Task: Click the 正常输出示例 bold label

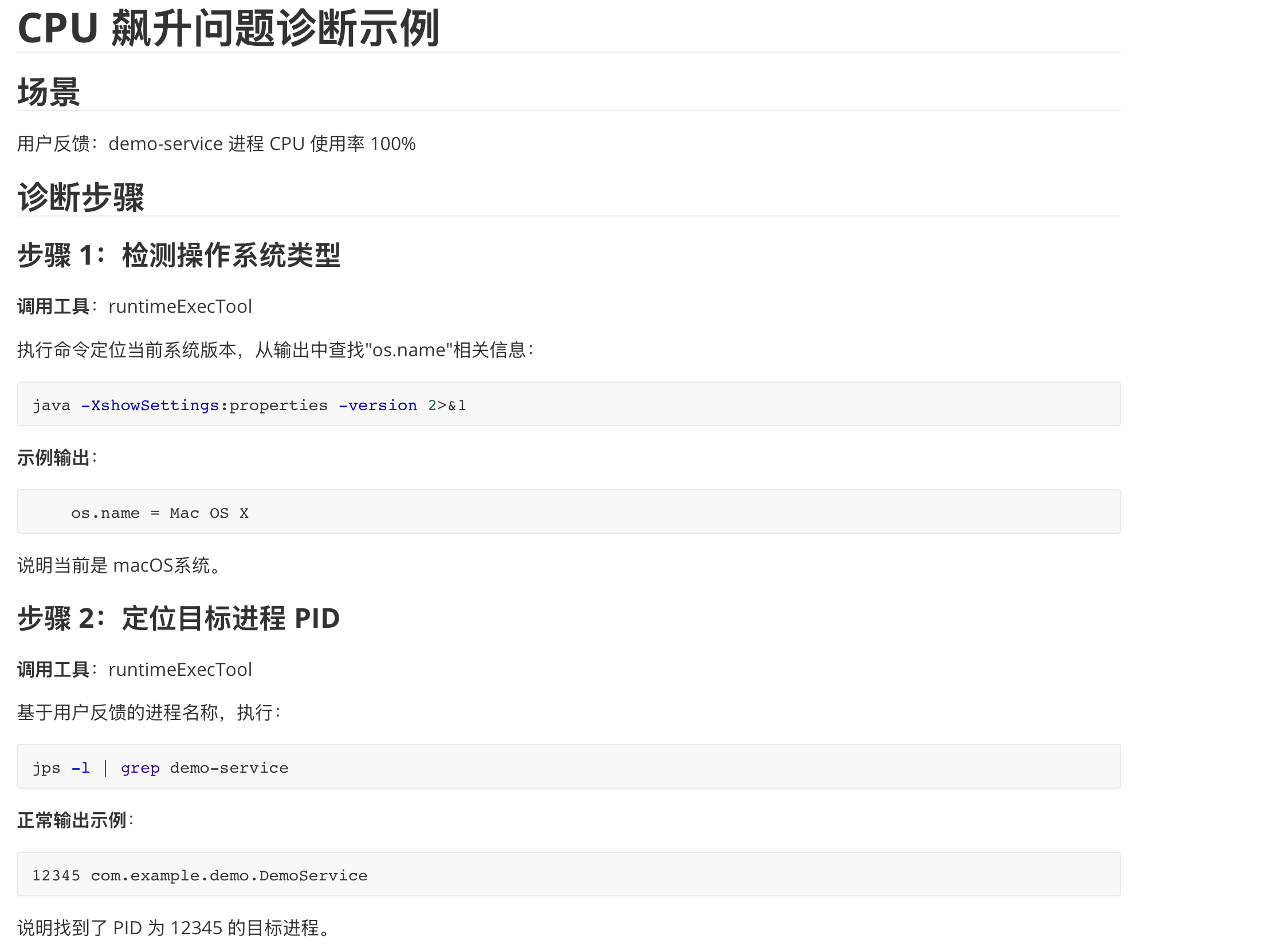Action: [72, 821]
